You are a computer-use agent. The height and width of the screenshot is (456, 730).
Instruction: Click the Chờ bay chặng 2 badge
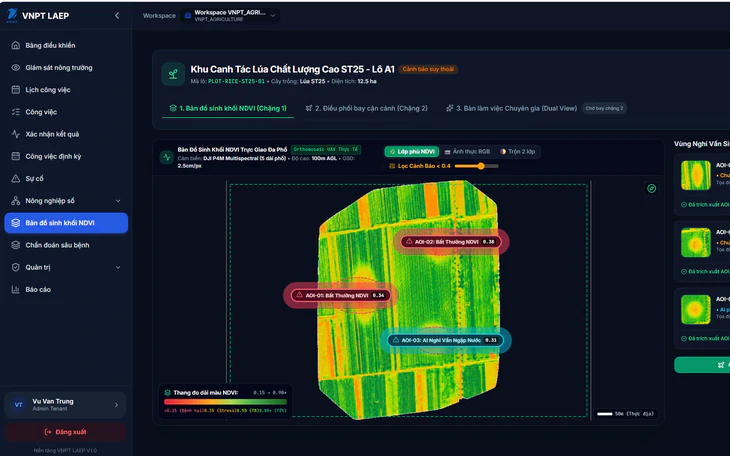click(604, 108)
